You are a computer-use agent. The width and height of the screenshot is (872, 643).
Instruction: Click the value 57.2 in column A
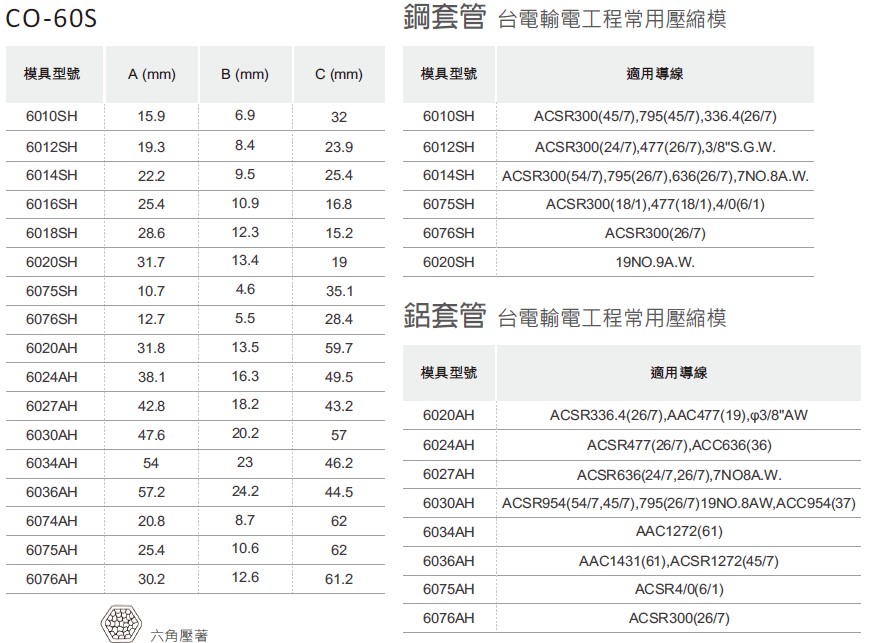coord(151,492)
